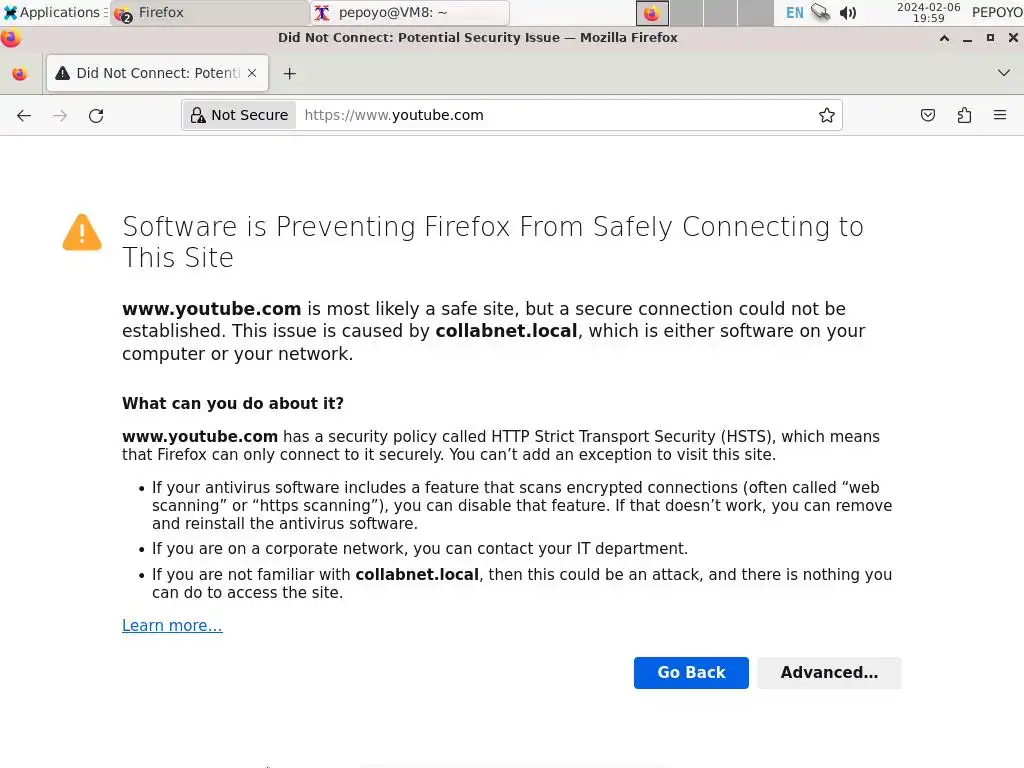The height and width of the screenshot is (768, 1024).
Task: Select the Did Not Connect tab
Action: [x=150, y=73]
